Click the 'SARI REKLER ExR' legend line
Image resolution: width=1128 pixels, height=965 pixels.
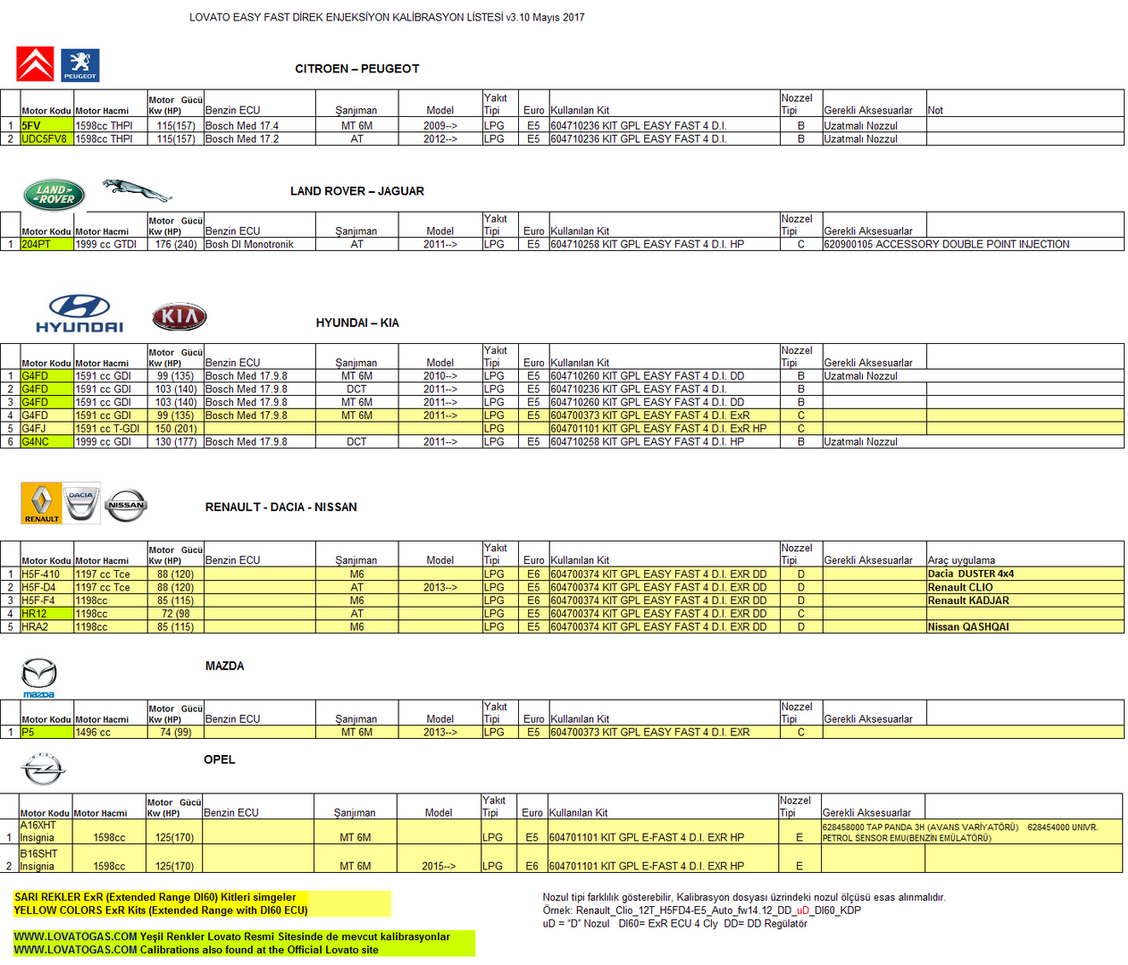click(x=155, y=897)
